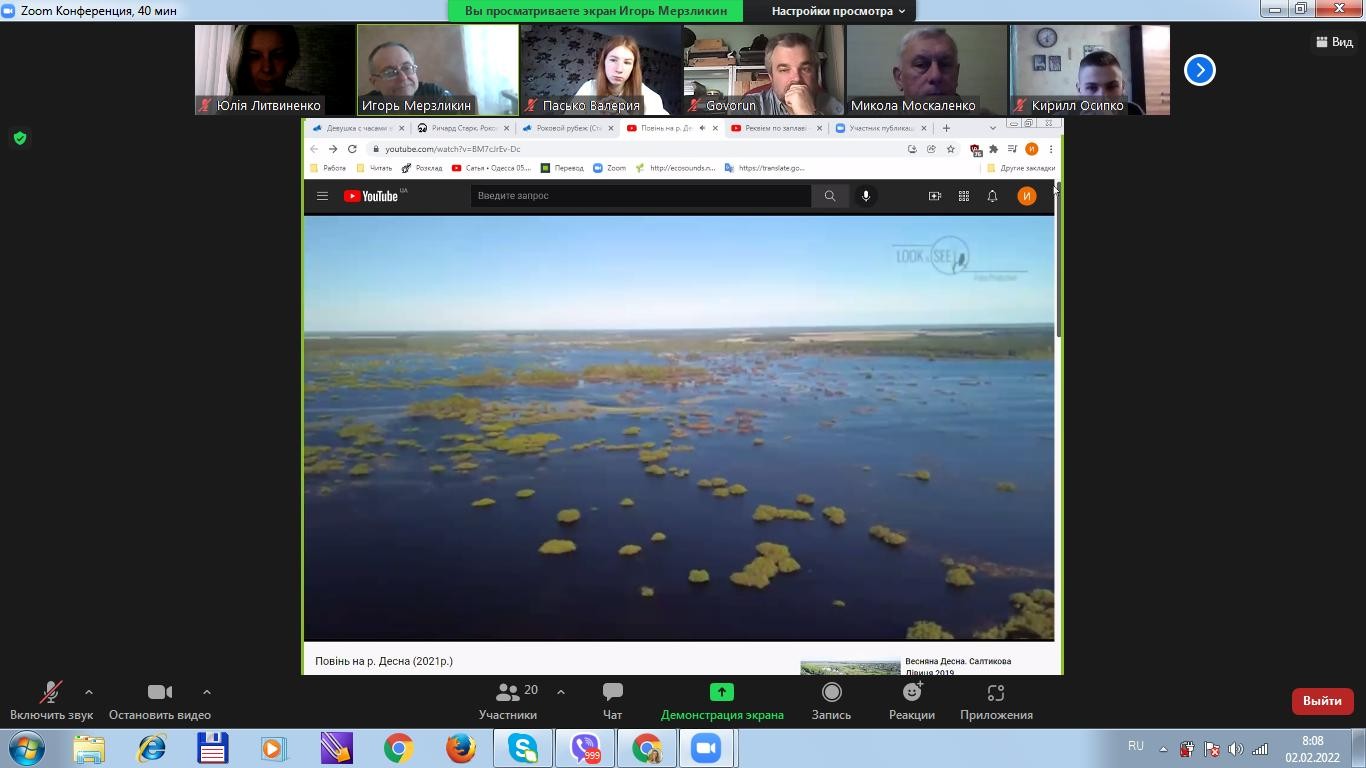Expand the participants options arrow

[x=560, y=691]
